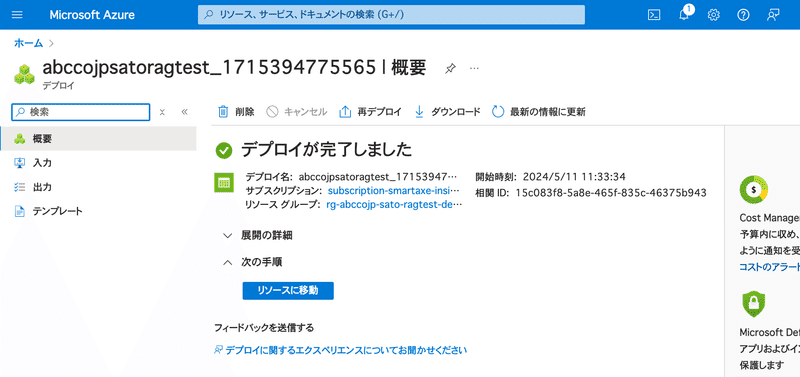Go to ホーム breadcrumb link
This screenshot has width=800, height=377.
29,43
